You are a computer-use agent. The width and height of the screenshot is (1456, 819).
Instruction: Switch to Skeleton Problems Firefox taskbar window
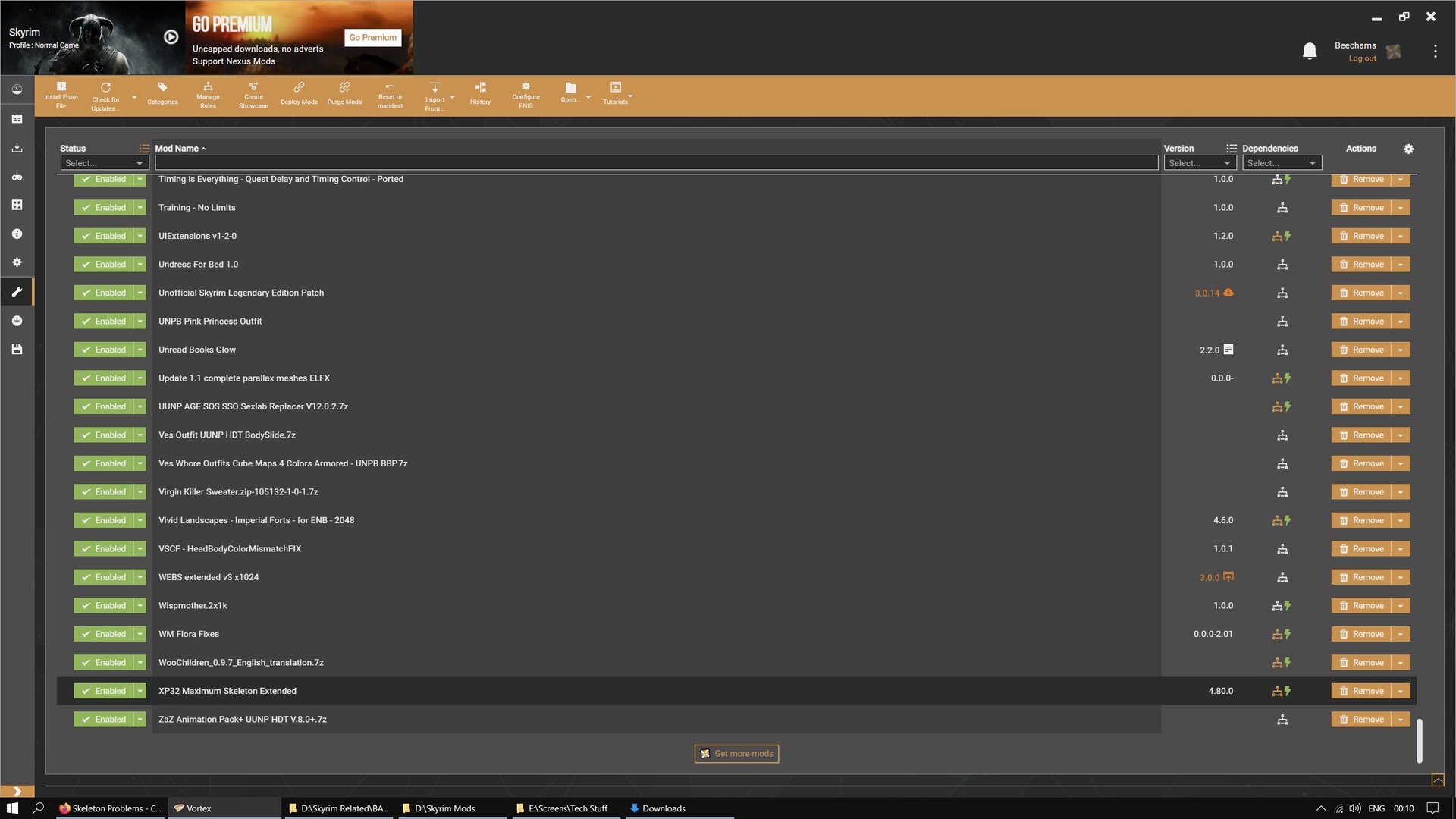click(x=111, y=808)
